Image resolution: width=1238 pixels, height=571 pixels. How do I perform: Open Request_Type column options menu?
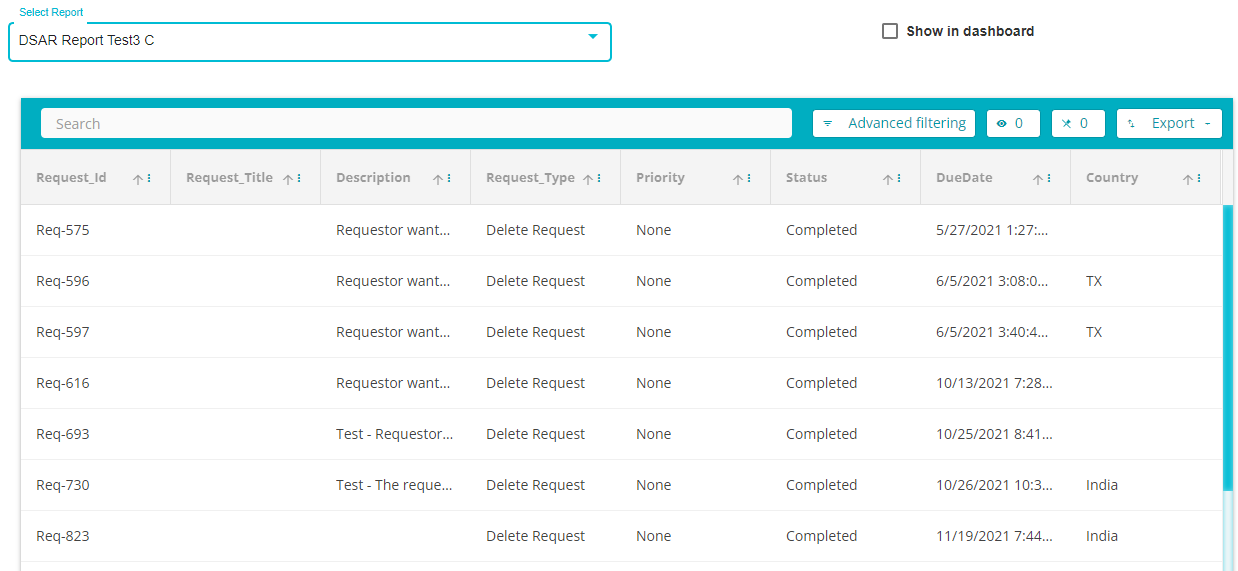599,179
